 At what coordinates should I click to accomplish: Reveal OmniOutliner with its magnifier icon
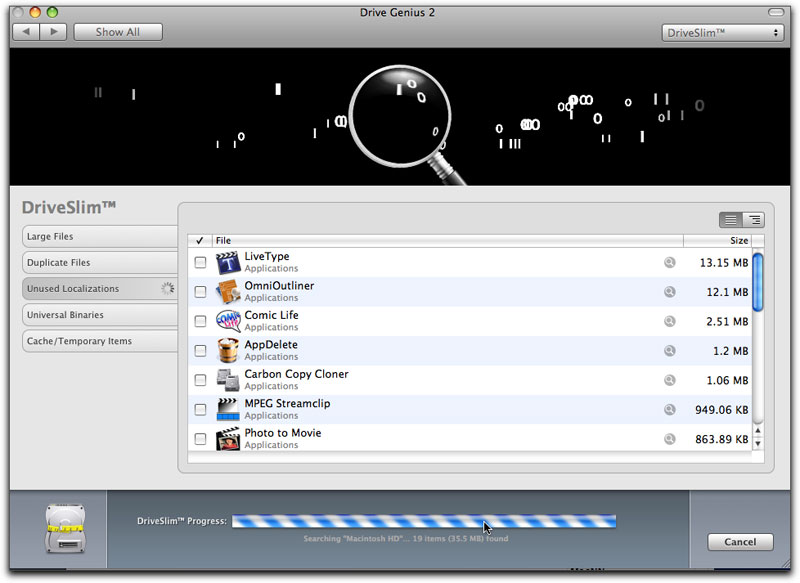click(x=669, y=292)
